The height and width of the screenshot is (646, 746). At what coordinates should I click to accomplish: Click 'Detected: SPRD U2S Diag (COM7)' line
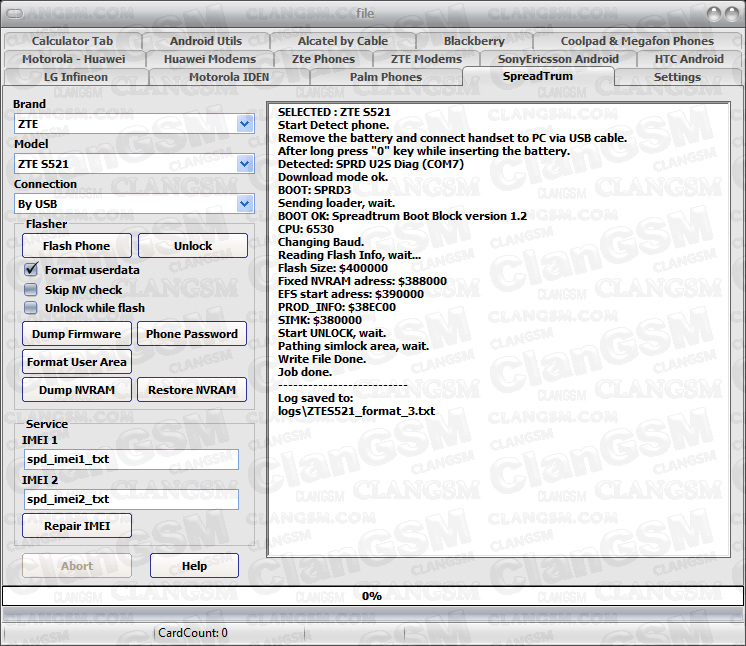click(x=371, y=164)
